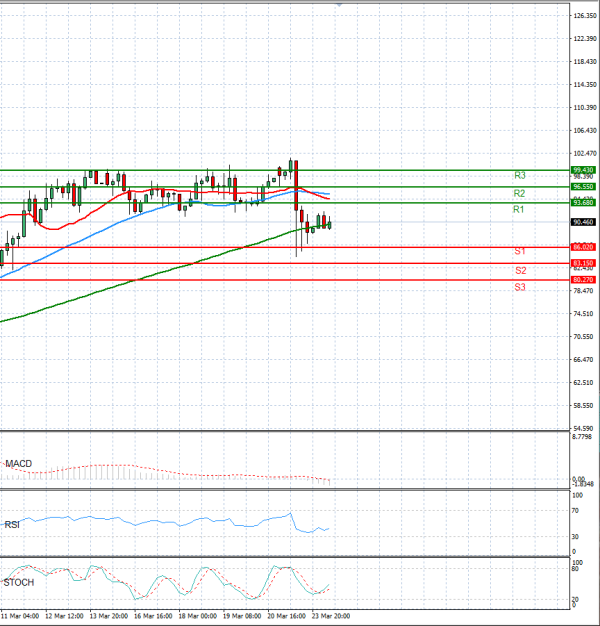Select the R2 resistance label
This screenshot has width=600, height=626.
point(520,193)
